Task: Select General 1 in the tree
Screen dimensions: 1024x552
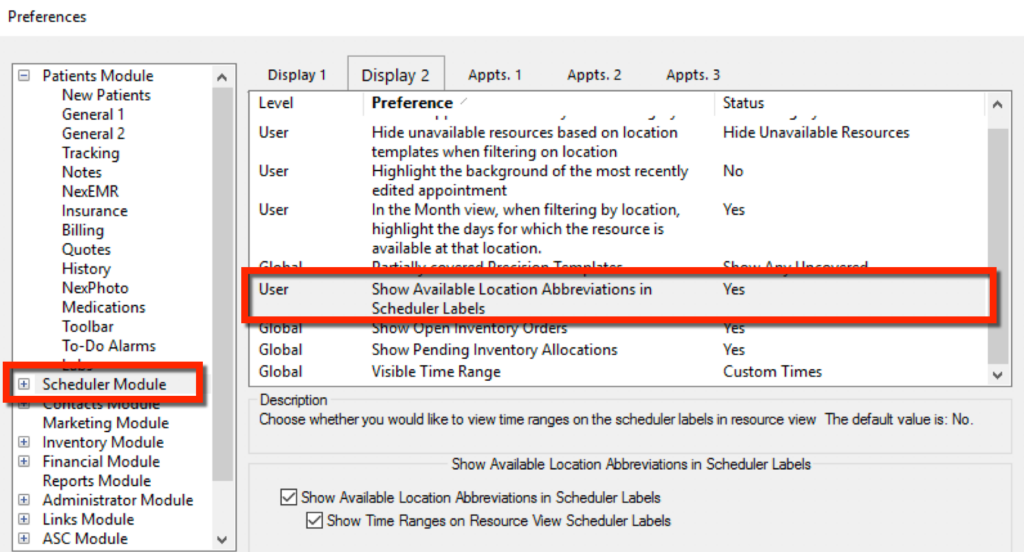Action: click(93, 114)
